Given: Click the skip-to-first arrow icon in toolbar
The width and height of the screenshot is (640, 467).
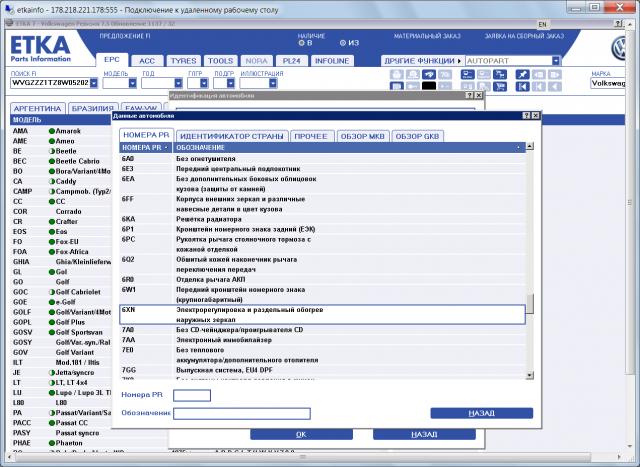Looking at the screenshot, I should 522,87.
